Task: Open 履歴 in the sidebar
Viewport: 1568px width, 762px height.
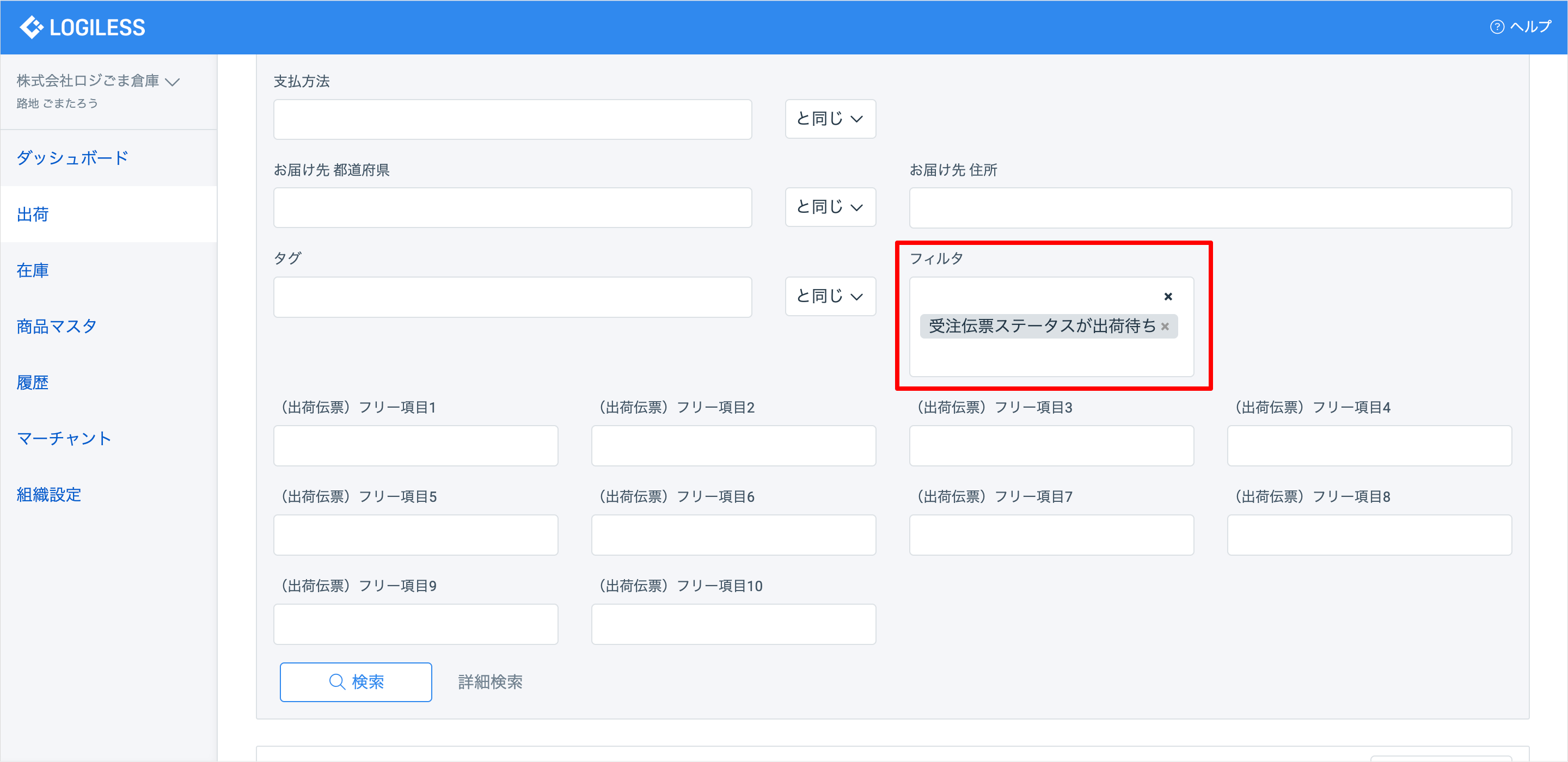Action: point(32,382)
